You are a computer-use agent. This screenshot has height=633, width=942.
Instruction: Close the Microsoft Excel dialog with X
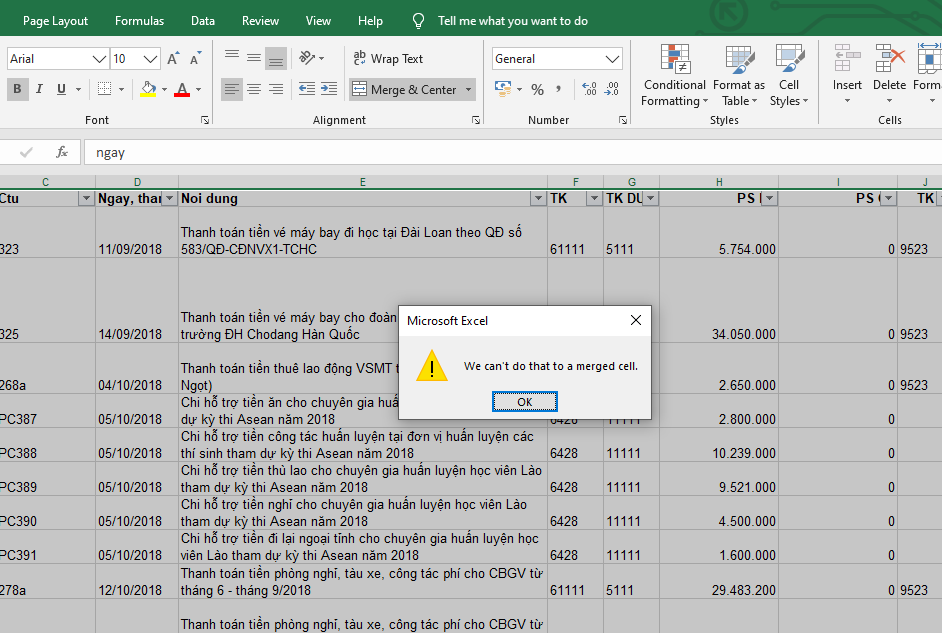pos(635,320)
